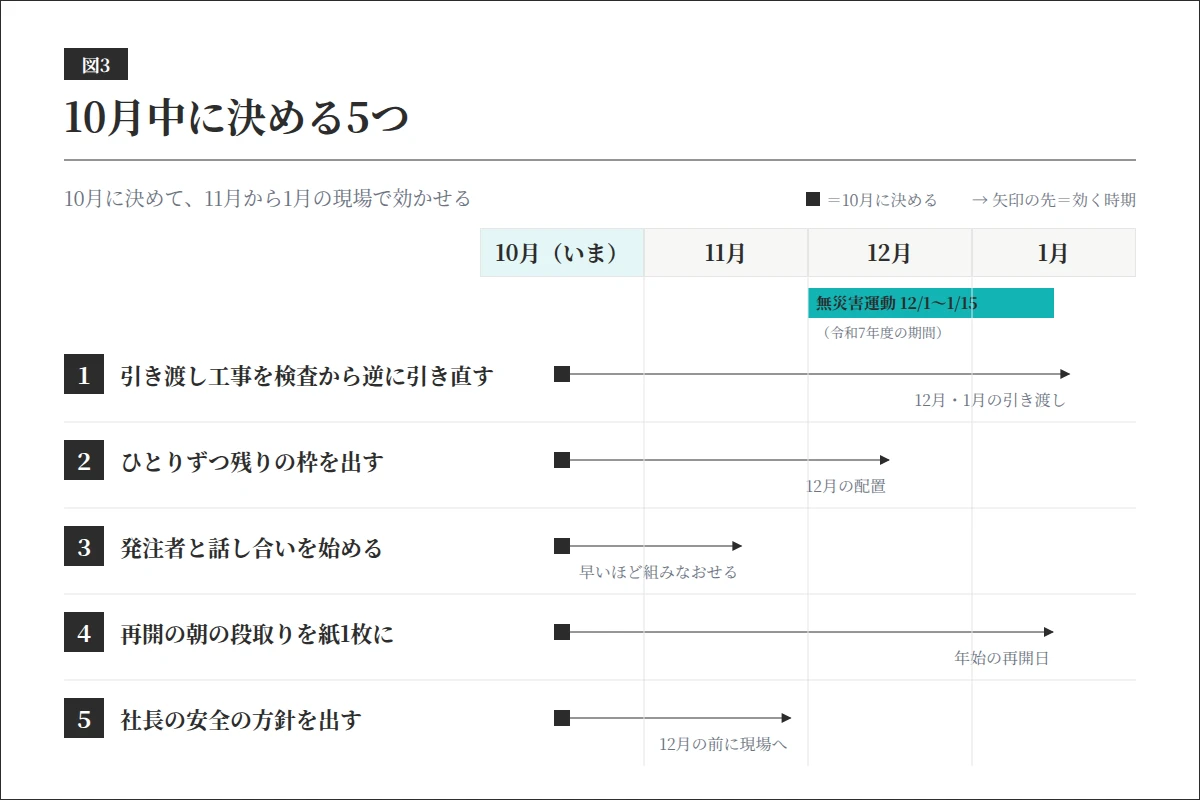
Task: Click the teal 無災害運動 12/1〜1/15 bar
Action: (931, 303)
